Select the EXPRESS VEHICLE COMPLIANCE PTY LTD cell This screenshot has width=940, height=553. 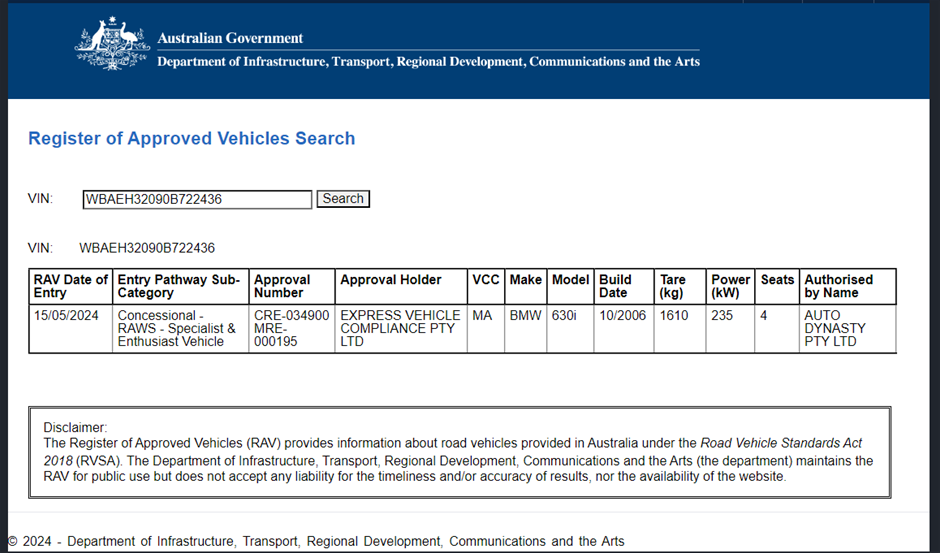400,328
